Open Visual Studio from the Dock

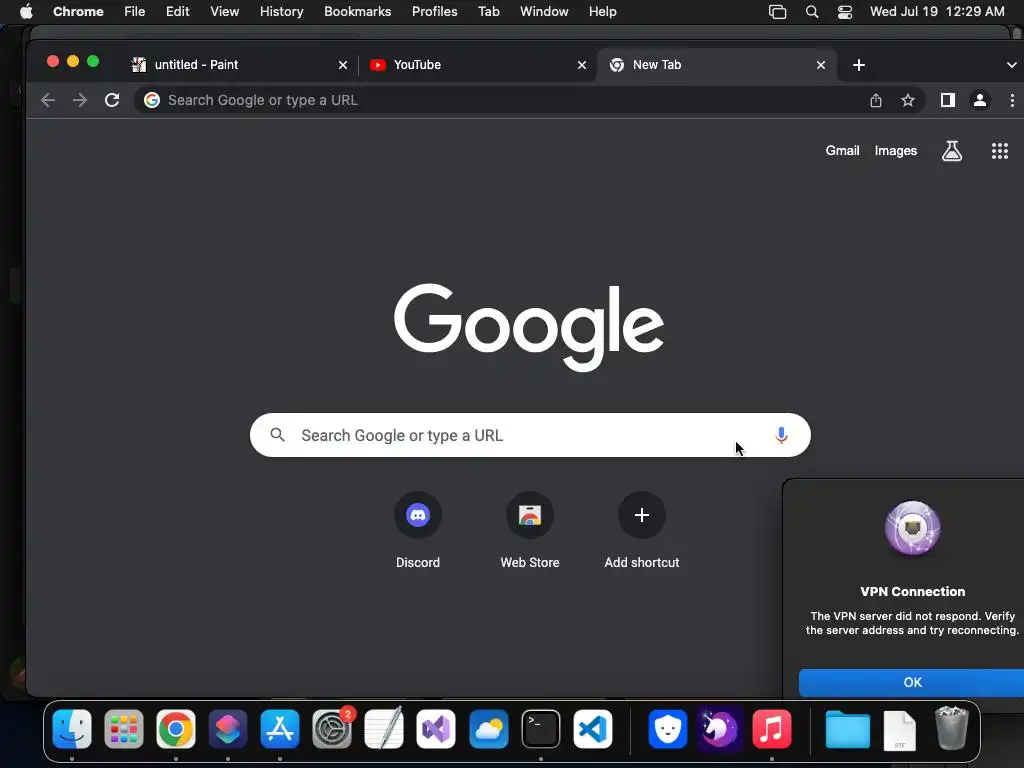pyautogui.click(x=436, y=729)
